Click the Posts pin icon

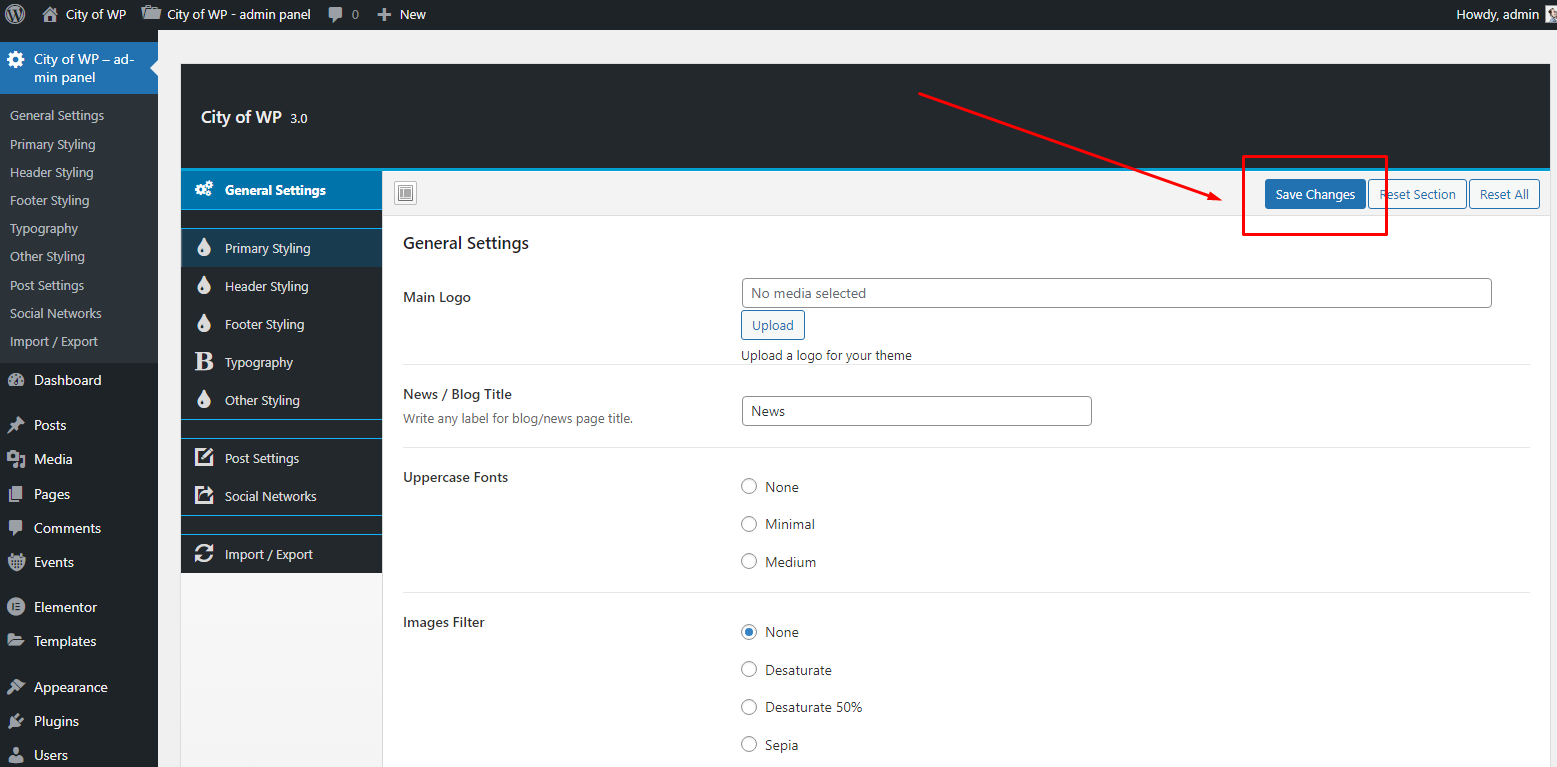15,425
